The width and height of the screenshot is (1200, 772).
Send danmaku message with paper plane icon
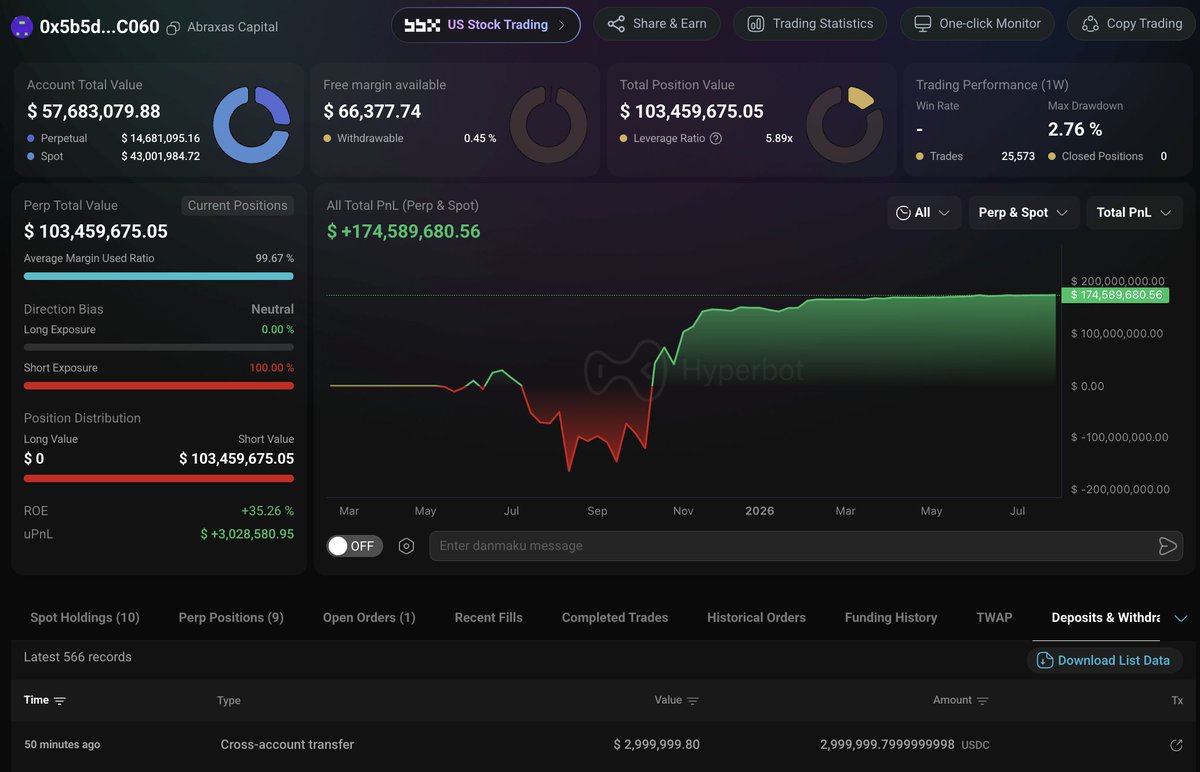pyautogui.click(x=1167, y=546)
